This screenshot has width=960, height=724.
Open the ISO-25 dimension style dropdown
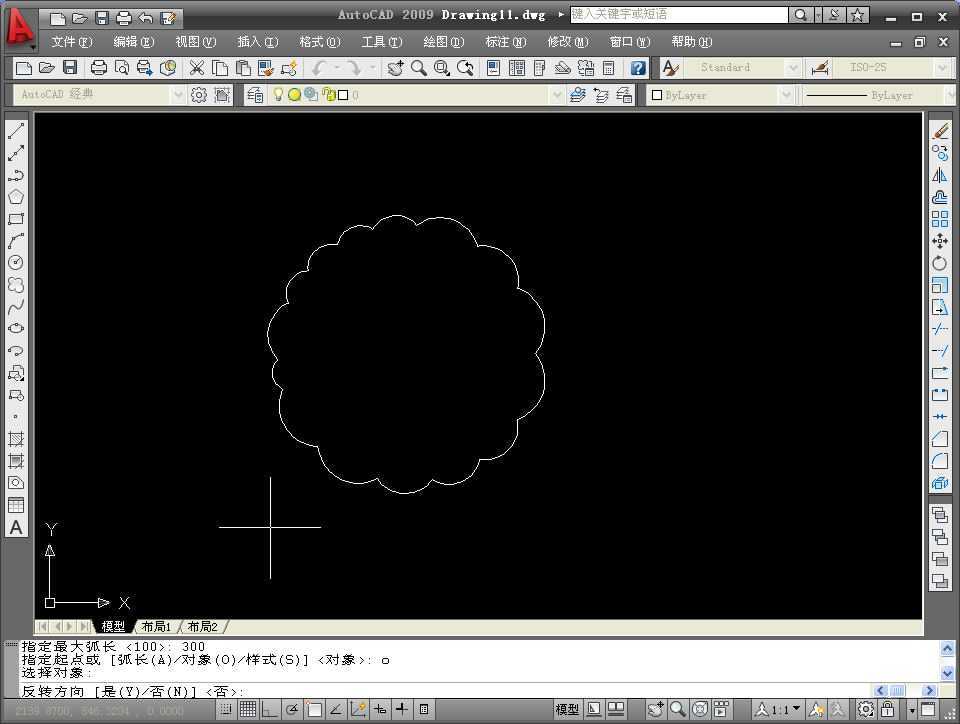pos(943,67)
